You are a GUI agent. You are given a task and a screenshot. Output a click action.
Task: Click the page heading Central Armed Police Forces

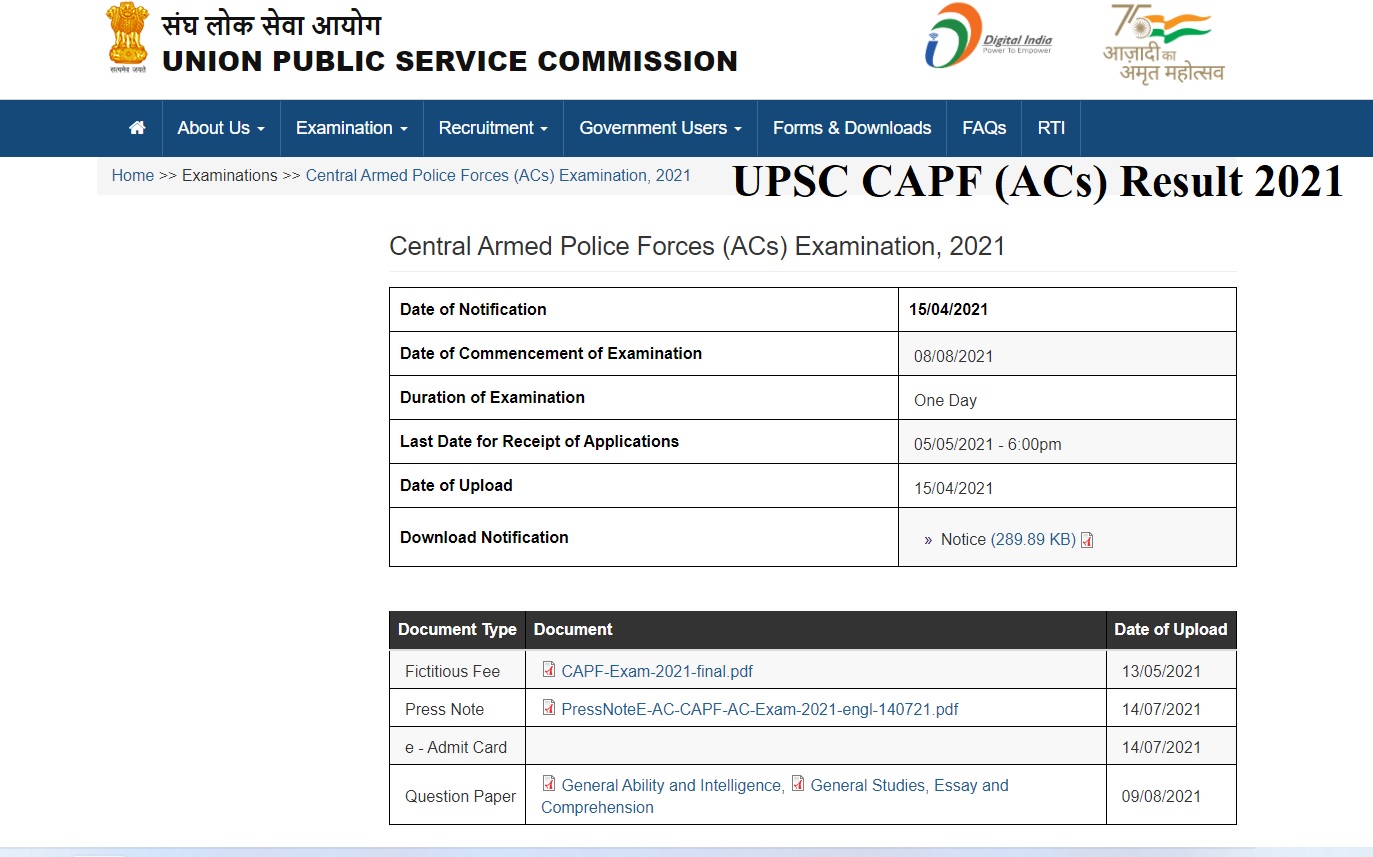click(697, 246)
